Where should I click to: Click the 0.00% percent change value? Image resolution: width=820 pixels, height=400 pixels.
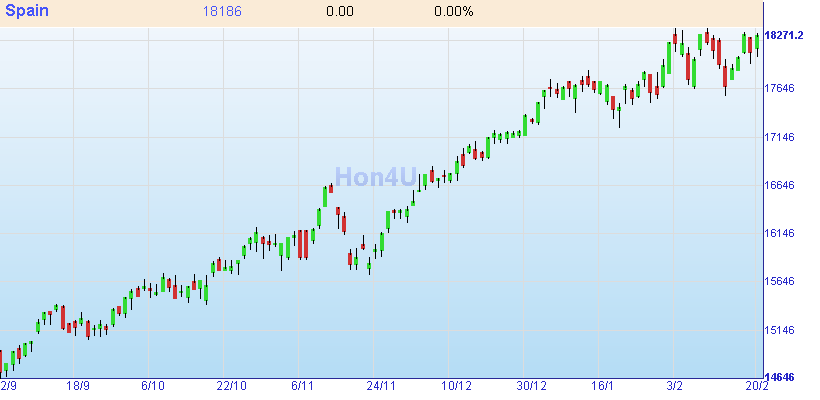(x=454, y=12)
